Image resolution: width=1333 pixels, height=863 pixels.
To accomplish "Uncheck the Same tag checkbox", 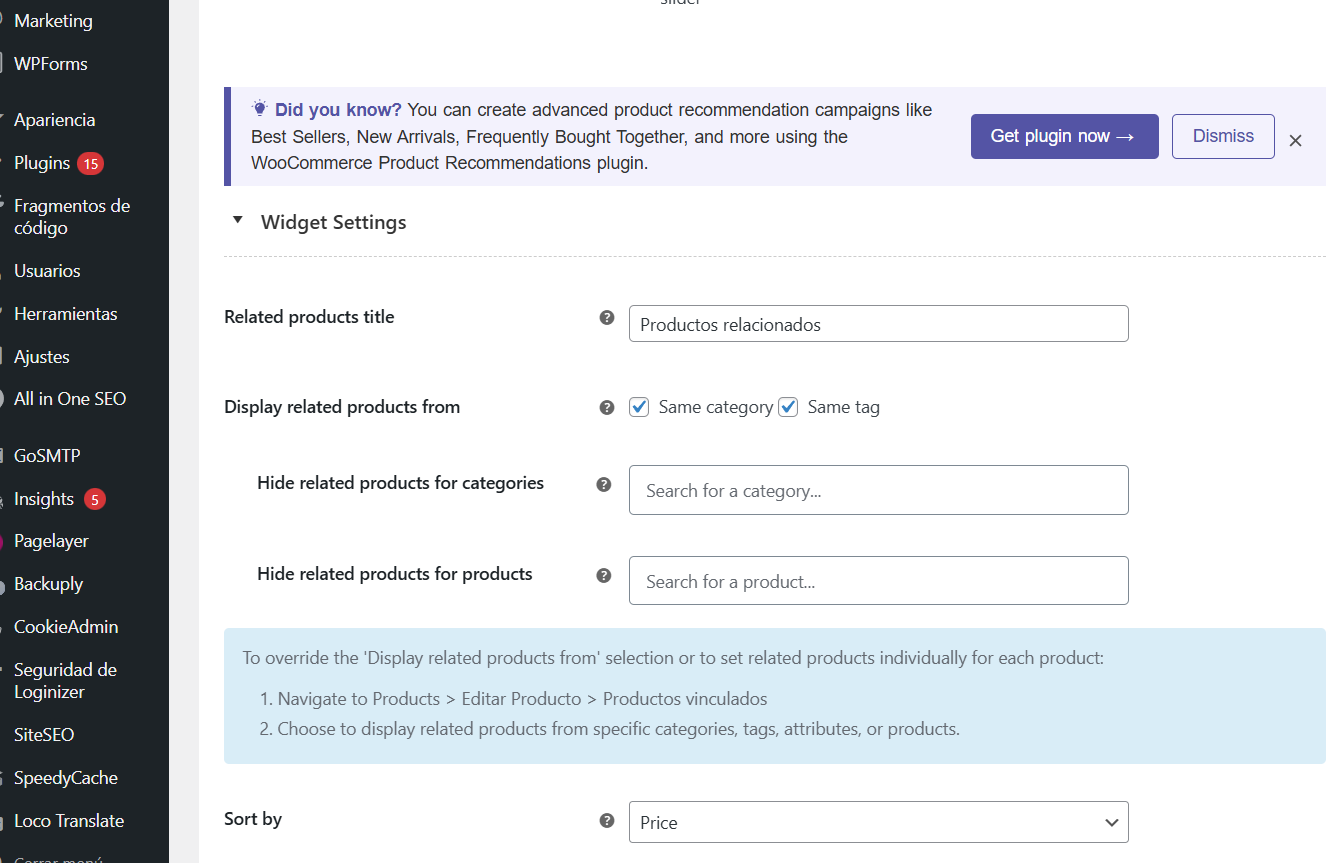I will pos(789,407).
